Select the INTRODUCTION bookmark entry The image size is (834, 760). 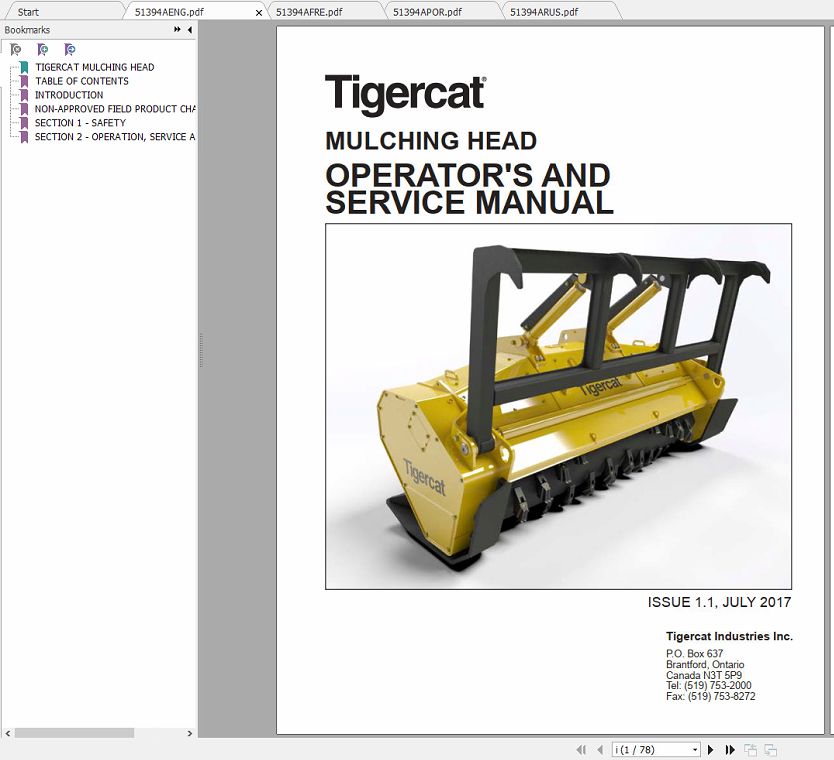tap(70, 95)
